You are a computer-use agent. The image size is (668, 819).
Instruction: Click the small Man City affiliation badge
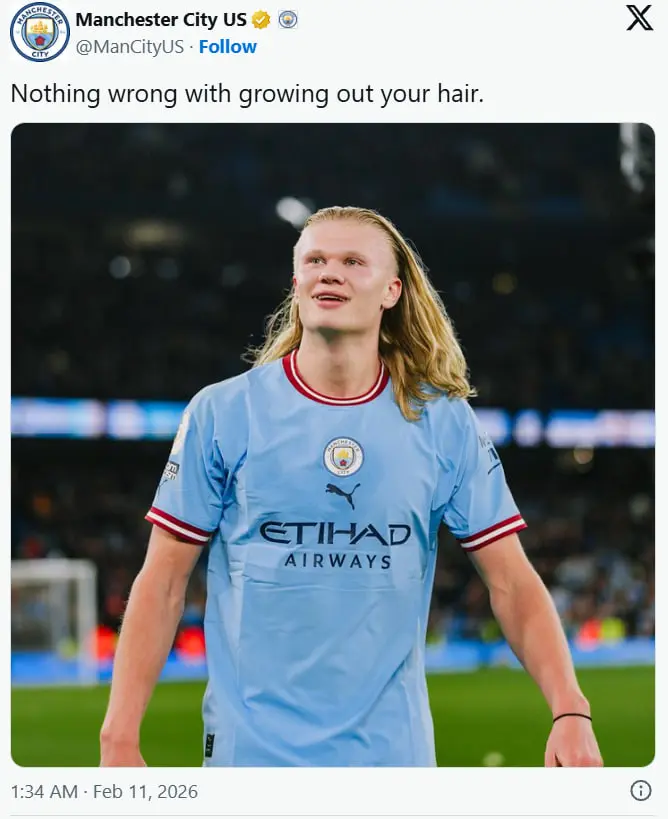(288, 20)
